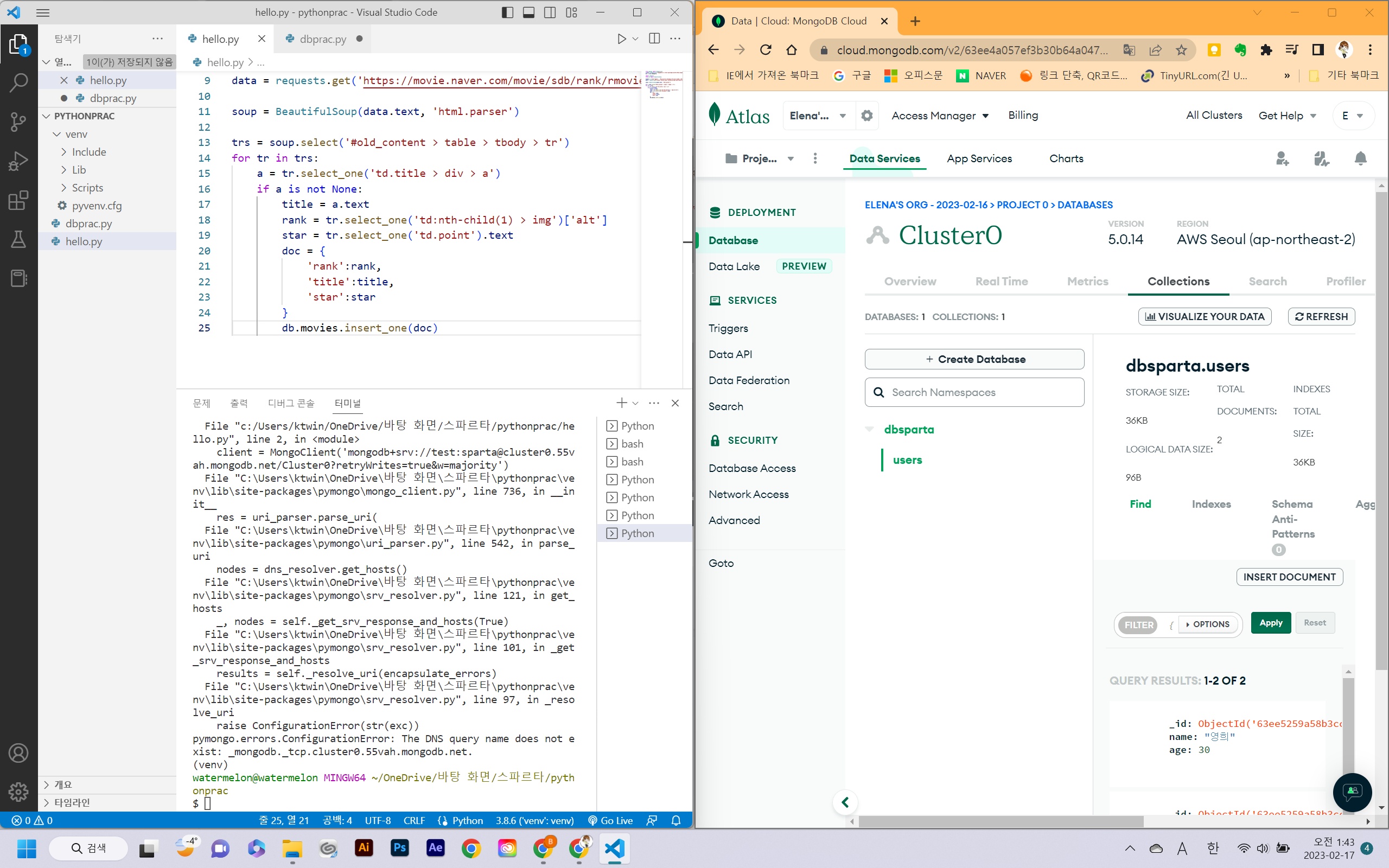This screenshot has width=1389, height=868.
Task: Open the App Services tab
Action: tap(979, 158)
